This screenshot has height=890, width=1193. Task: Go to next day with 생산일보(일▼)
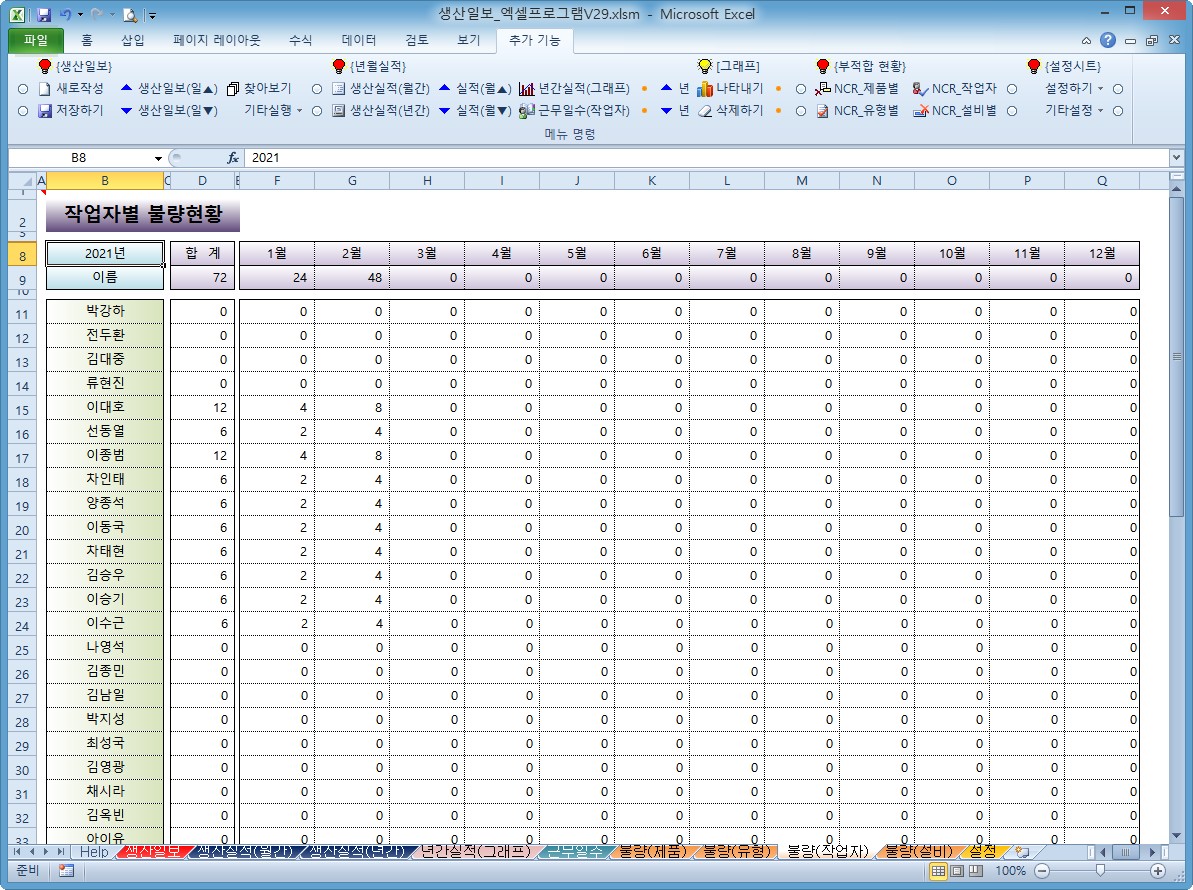(169, 111)
